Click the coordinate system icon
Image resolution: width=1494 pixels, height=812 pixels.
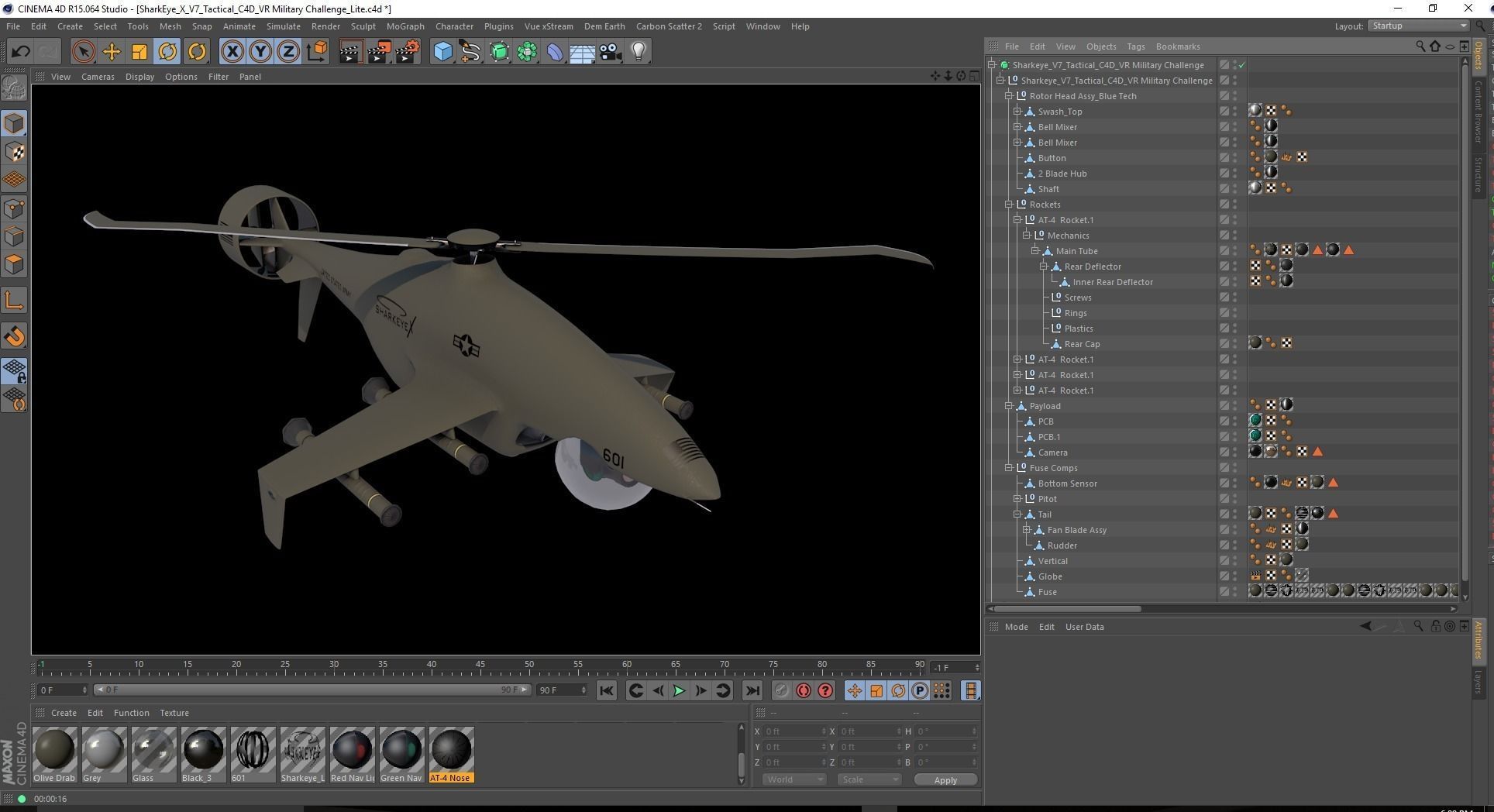point(317,52)
